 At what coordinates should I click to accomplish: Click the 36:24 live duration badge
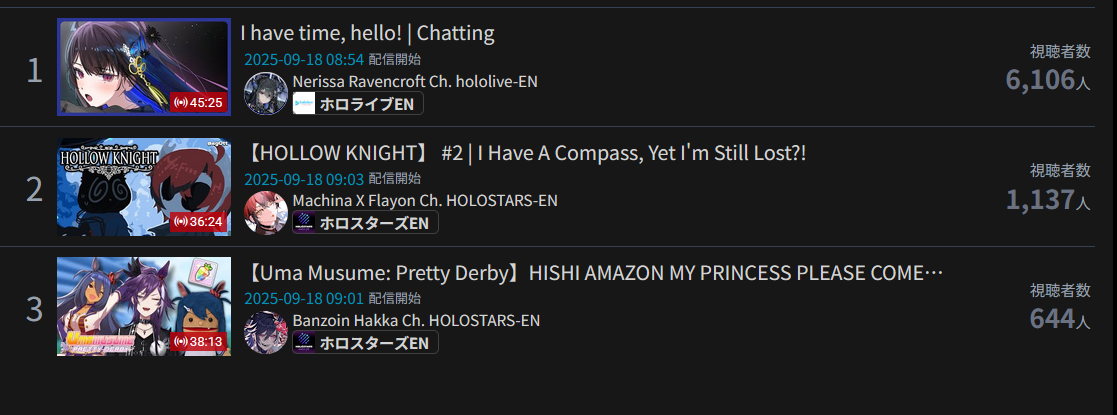pos(198,222)
